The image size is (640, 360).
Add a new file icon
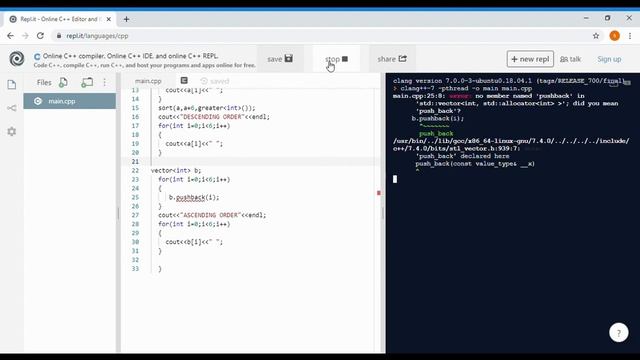(63, 82)
